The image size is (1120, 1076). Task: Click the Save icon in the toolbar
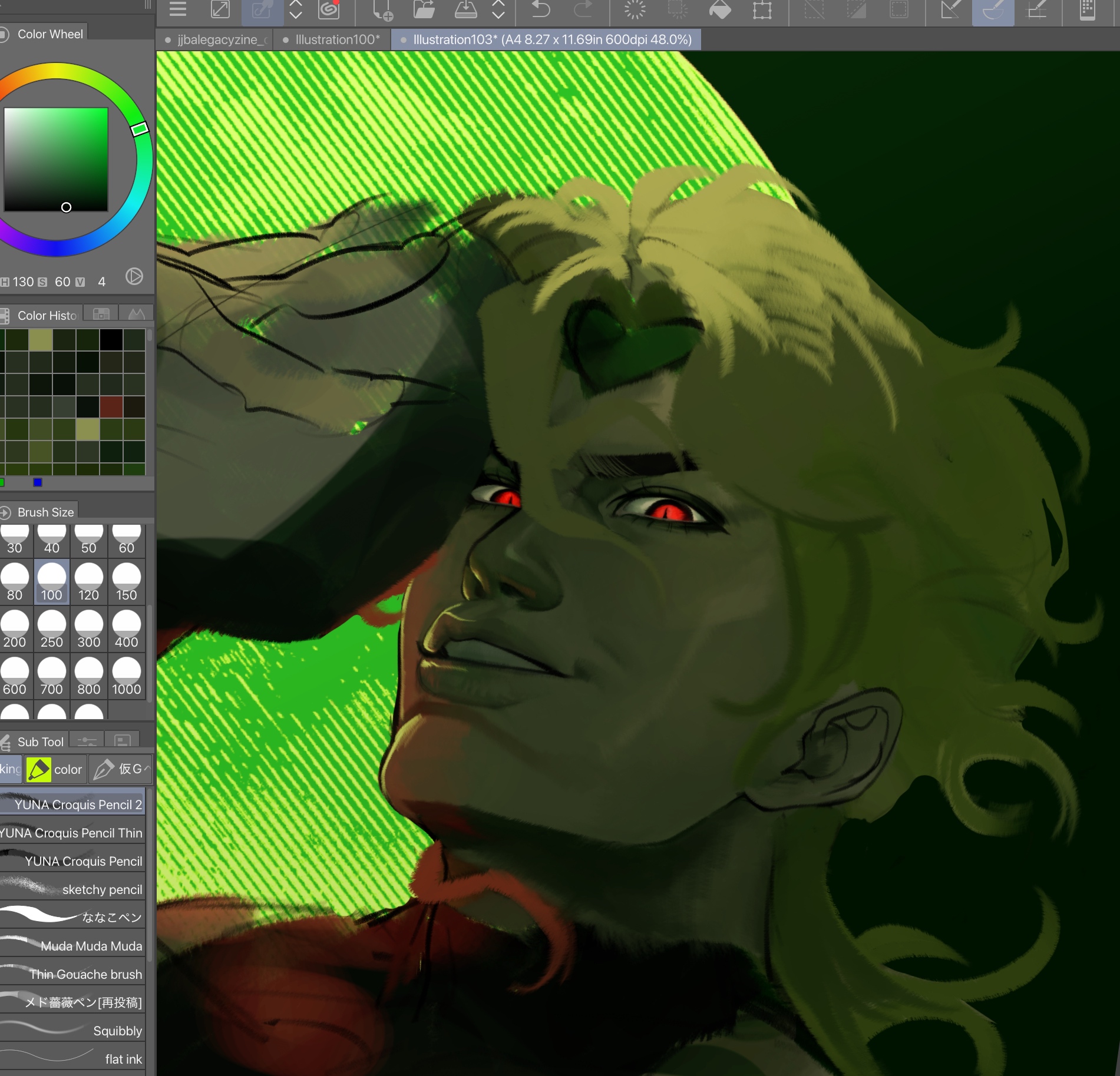pos(465,10)
